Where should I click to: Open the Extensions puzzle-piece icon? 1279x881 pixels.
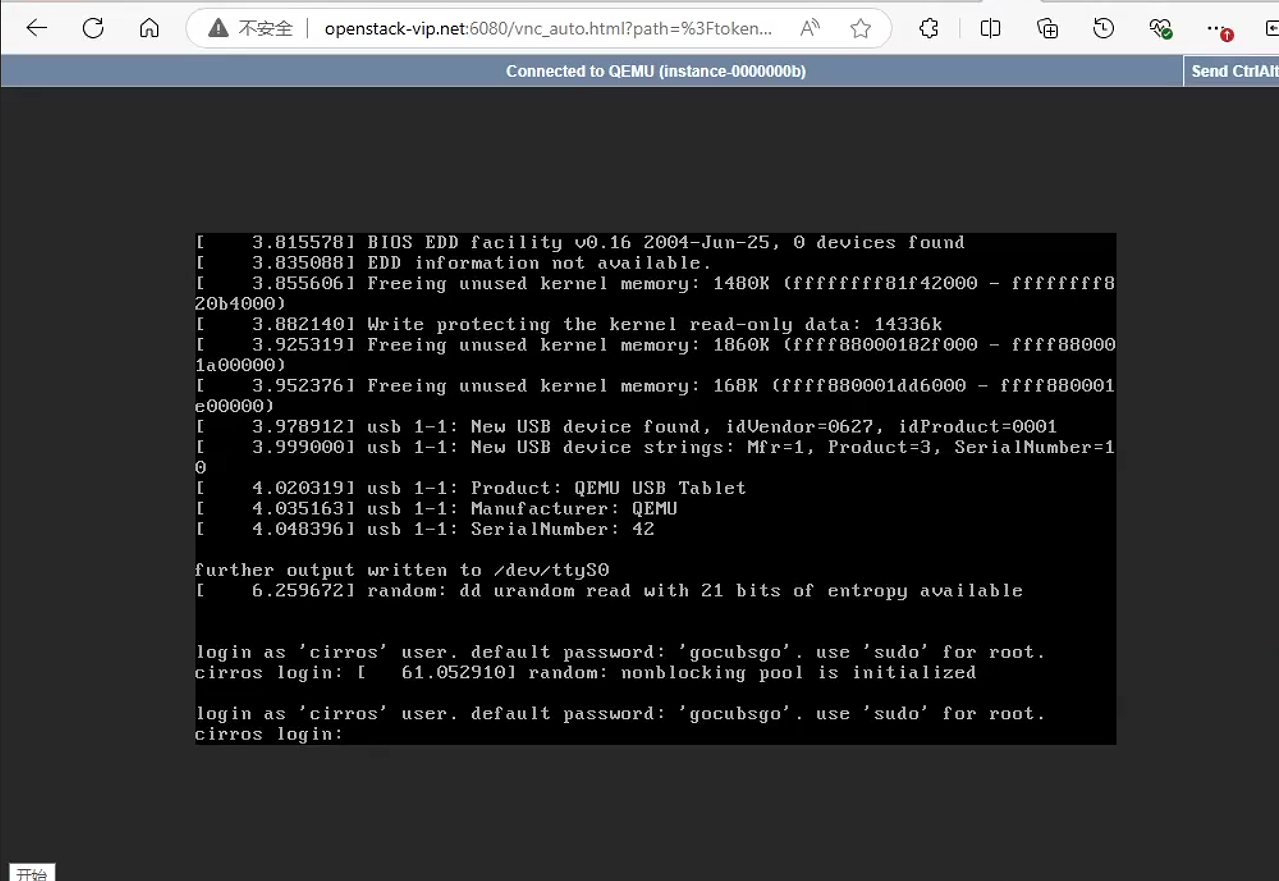(x=929, y=29)
